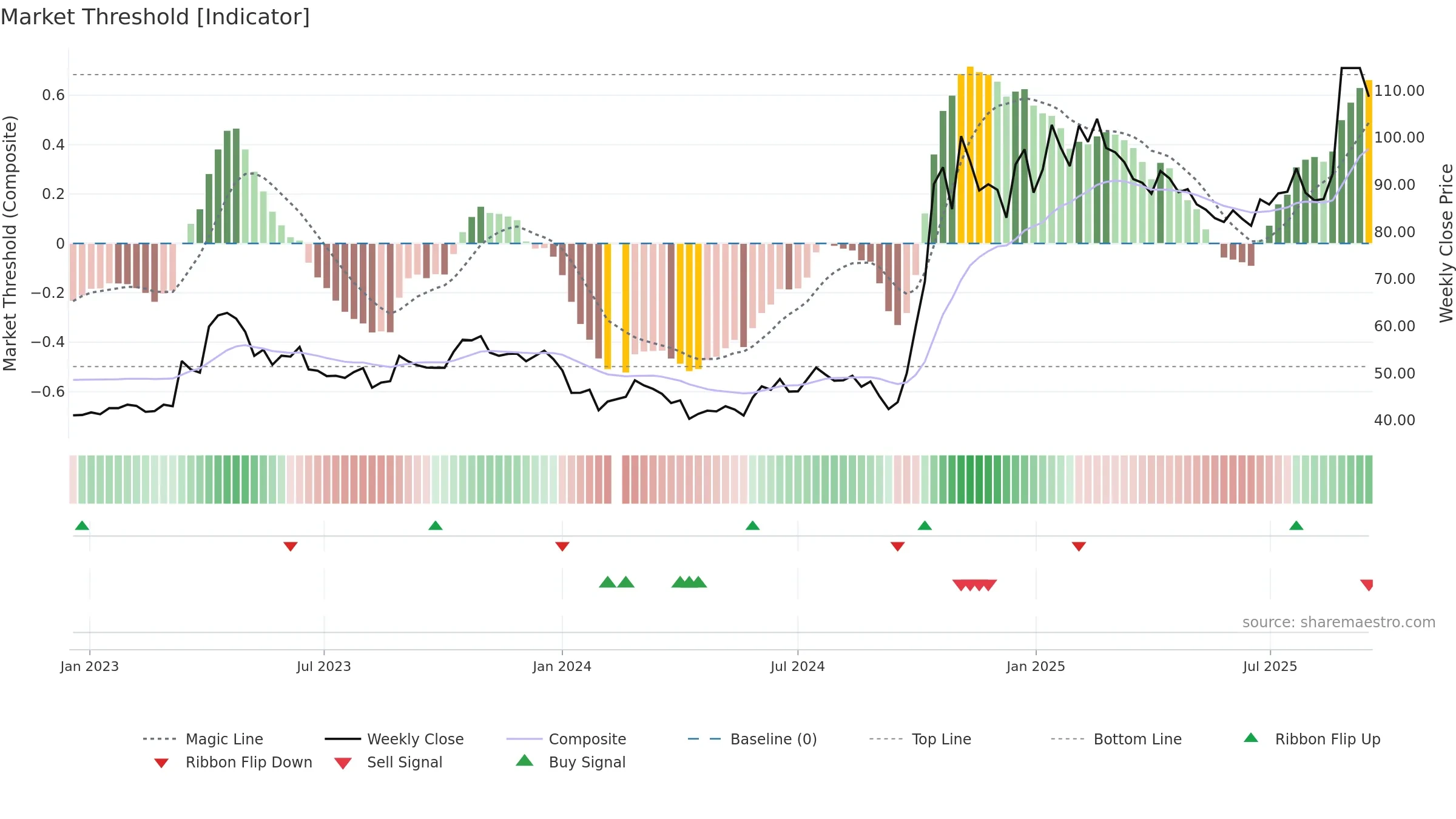Screen dimensions: 1456x819
Task: Toggle the Buy Signal legend entry
Action: pyautogui.click(x=570, y=762)
